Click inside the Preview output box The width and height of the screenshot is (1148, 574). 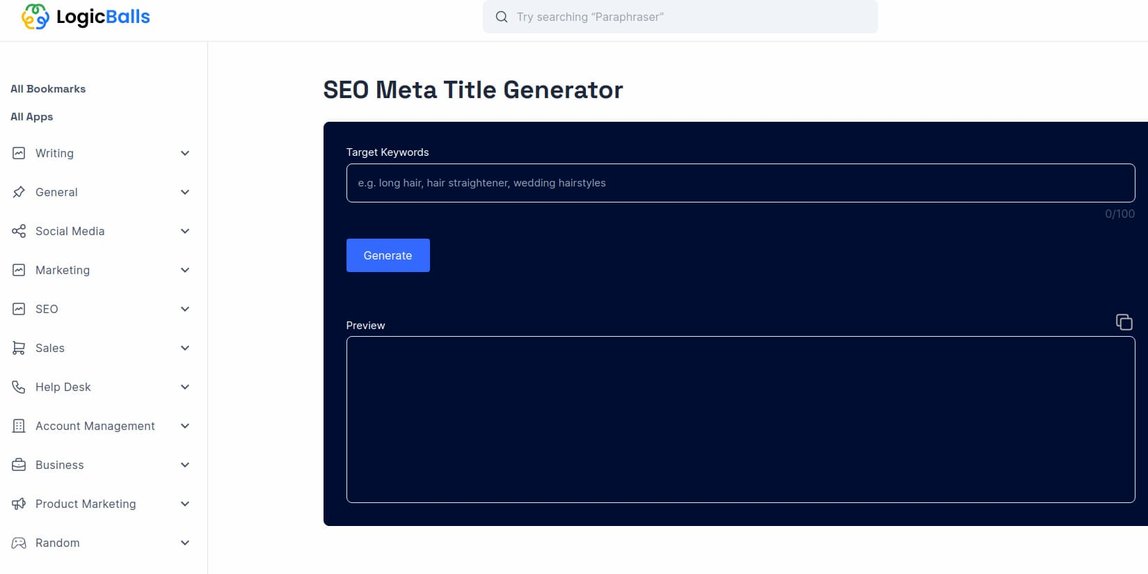pyautogui.click(x=741, y=420)
